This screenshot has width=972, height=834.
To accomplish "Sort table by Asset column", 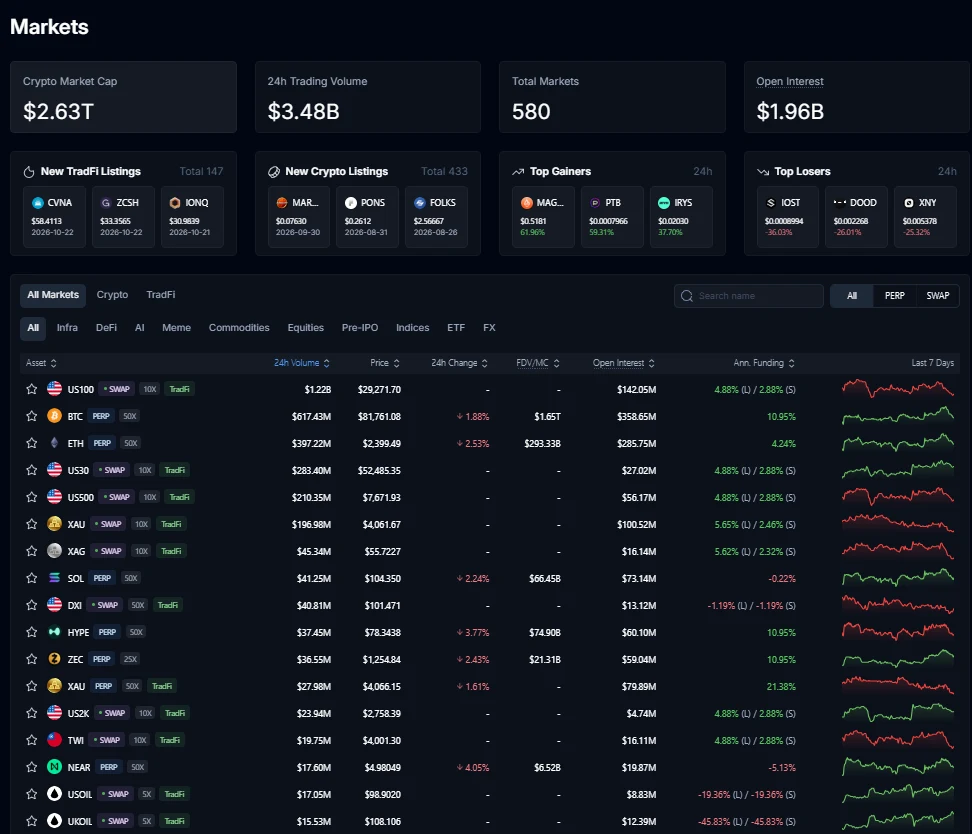I will 41,363.
